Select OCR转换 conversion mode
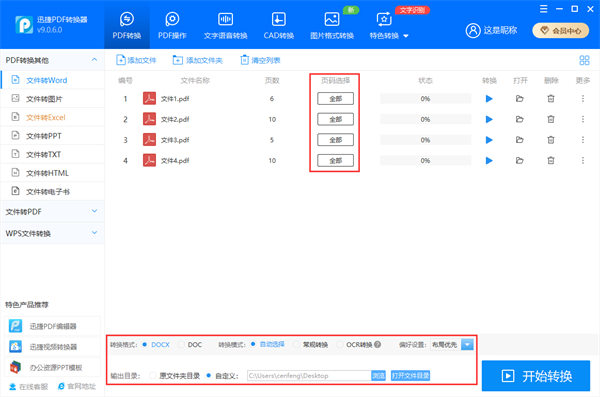The height and width of the screenshot is (397, 600). (x=354, y=345)
